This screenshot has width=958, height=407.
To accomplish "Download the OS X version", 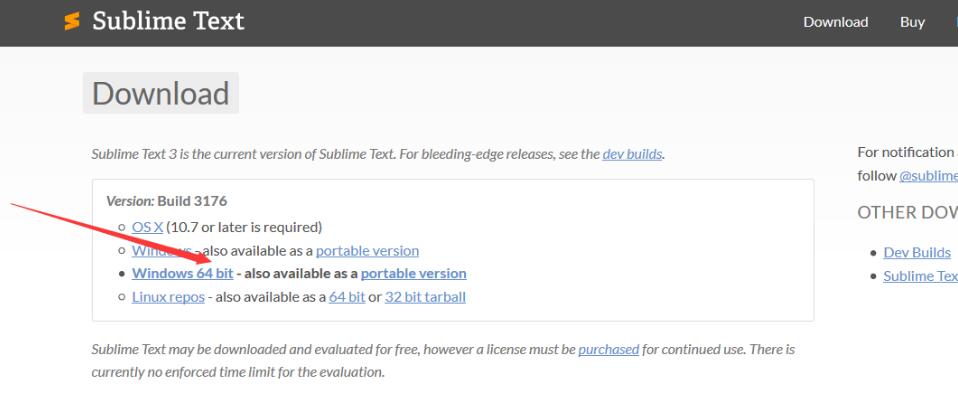I will pyautogui.click(x=147, y=227).
